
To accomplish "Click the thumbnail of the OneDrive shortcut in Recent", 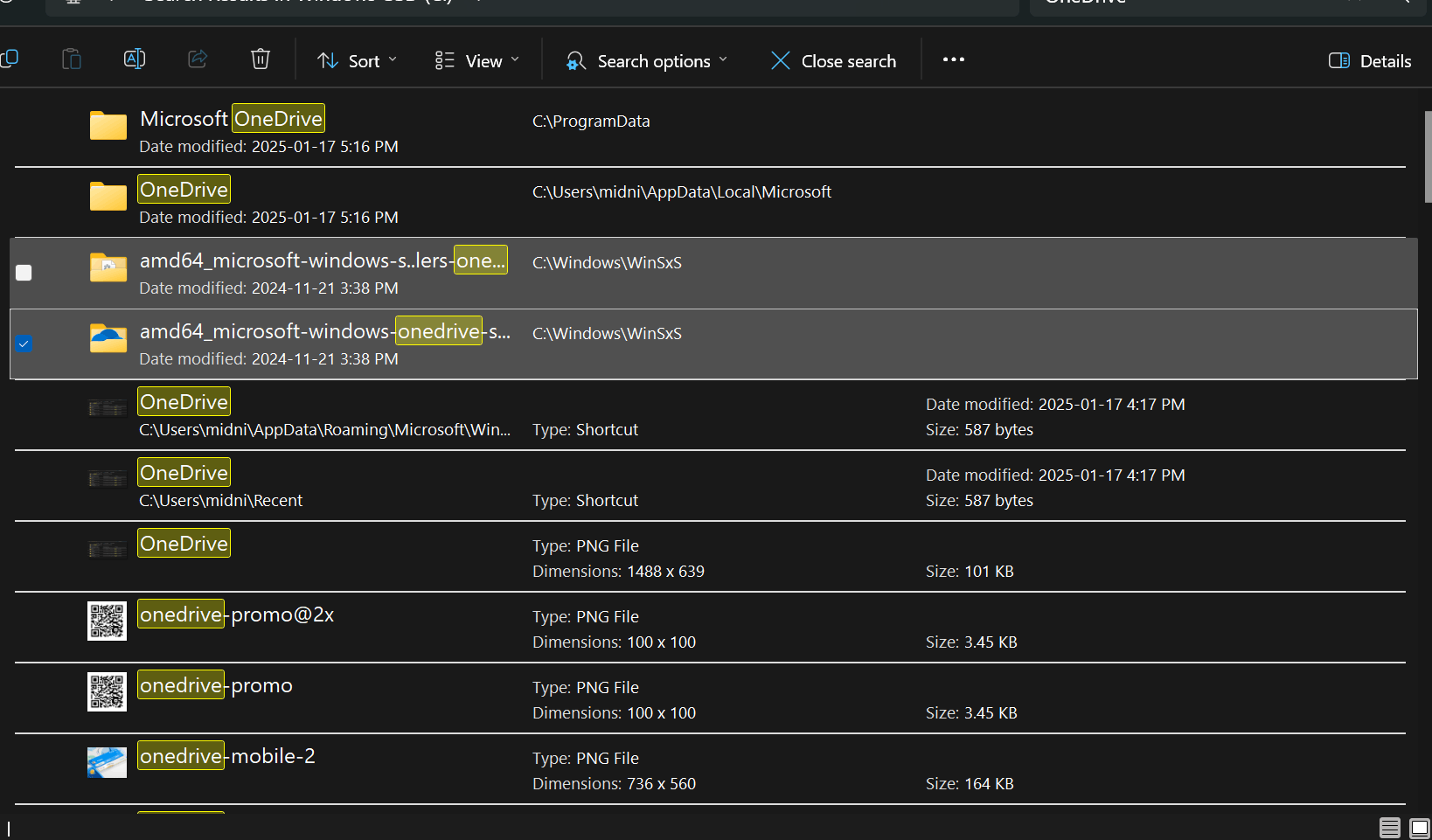I will point(108,479).
